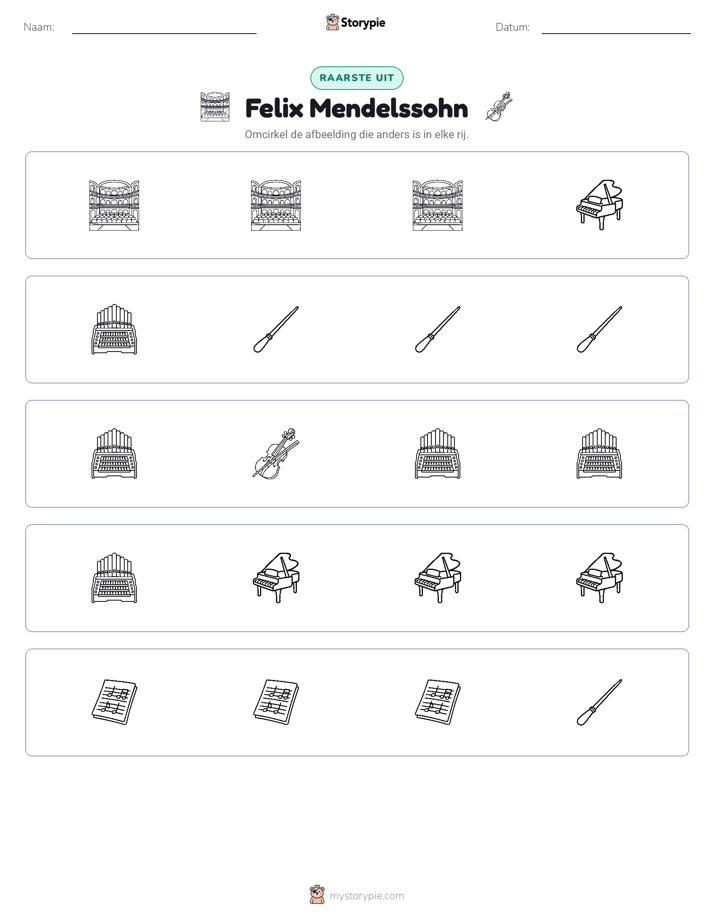Click the Datum input line
Screen dimensions: 714x924
pyautogui.click(x=616, y=28)
